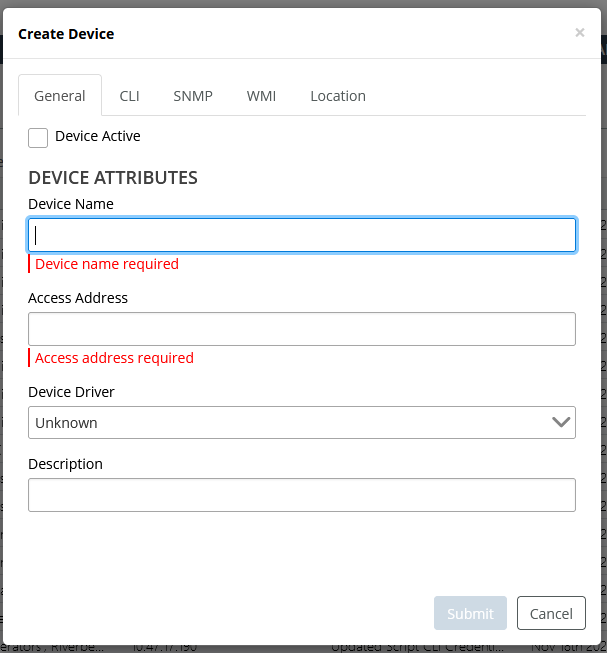Open the CLI tab

(129, 96)
